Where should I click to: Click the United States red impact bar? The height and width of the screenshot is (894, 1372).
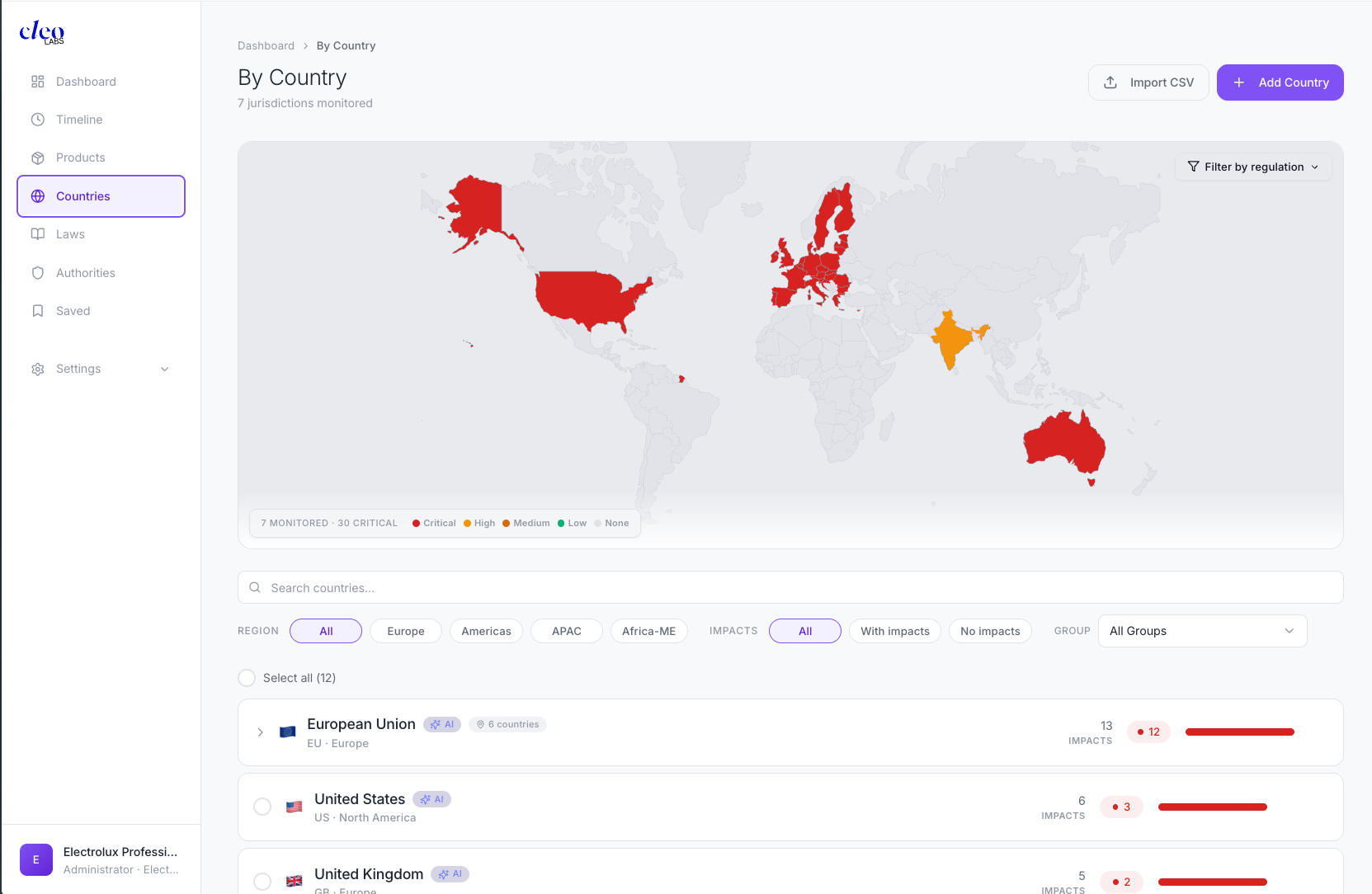click(1212, 807)
